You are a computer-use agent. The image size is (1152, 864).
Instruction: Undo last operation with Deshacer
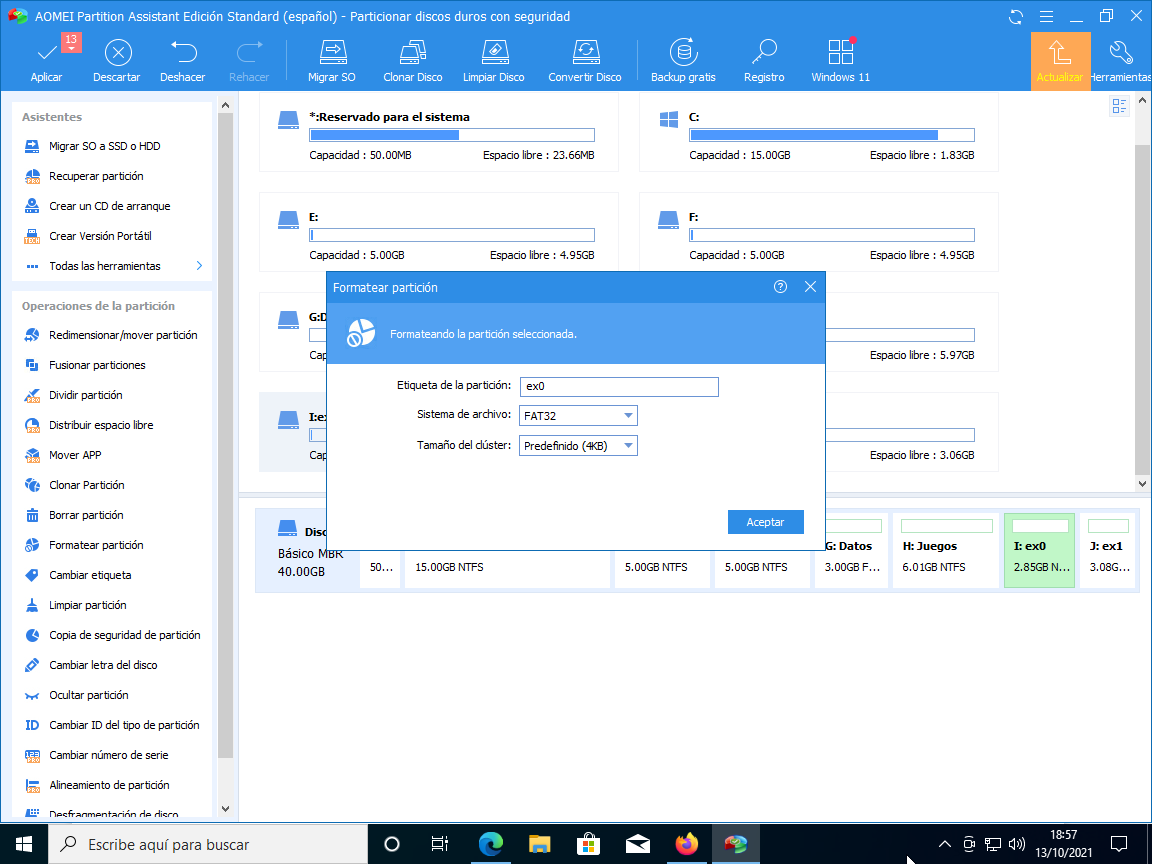coord(183,61)
